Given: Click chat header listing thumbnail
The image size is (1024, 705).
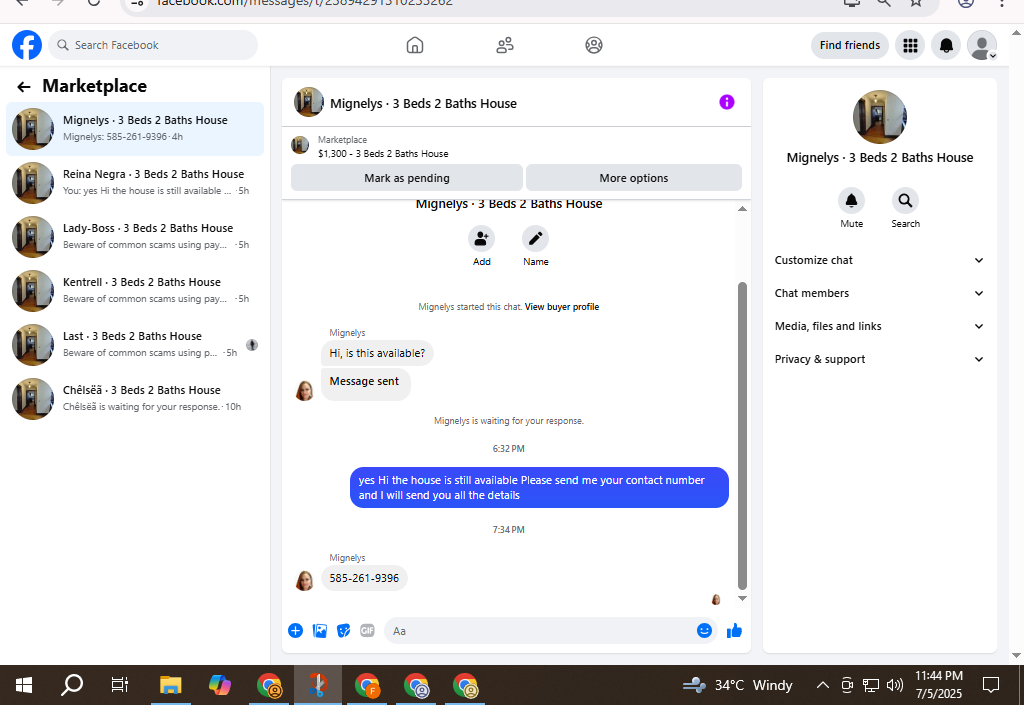Looking at the screenshot, I should pos(308,102).
